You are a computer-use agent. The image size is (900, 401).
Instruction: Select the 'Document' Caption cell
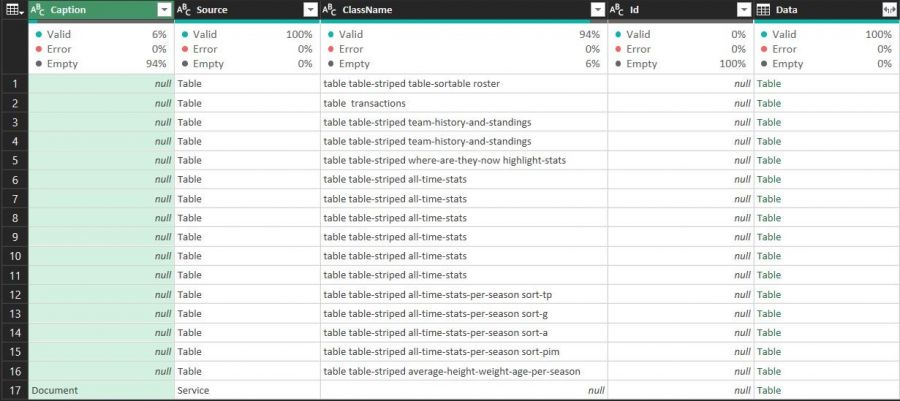pos(101,390)
